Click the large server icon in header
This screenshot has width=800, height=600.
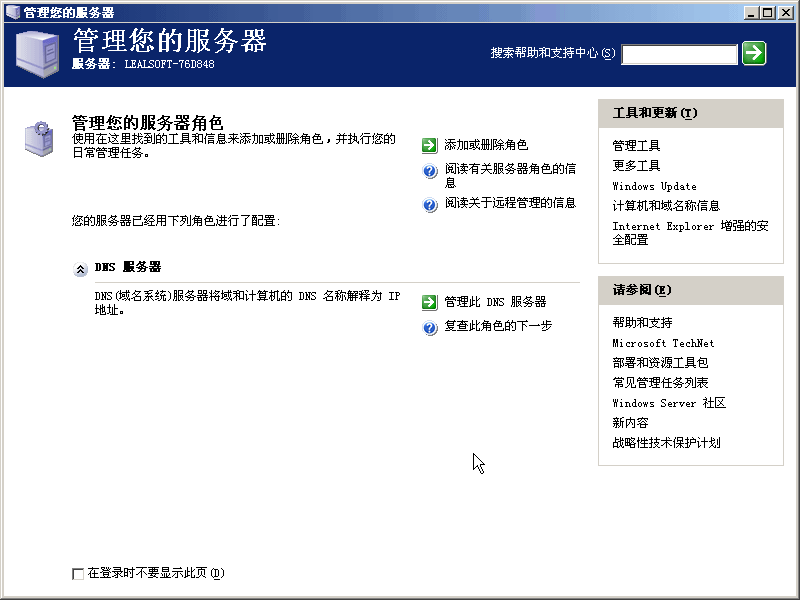37,54
